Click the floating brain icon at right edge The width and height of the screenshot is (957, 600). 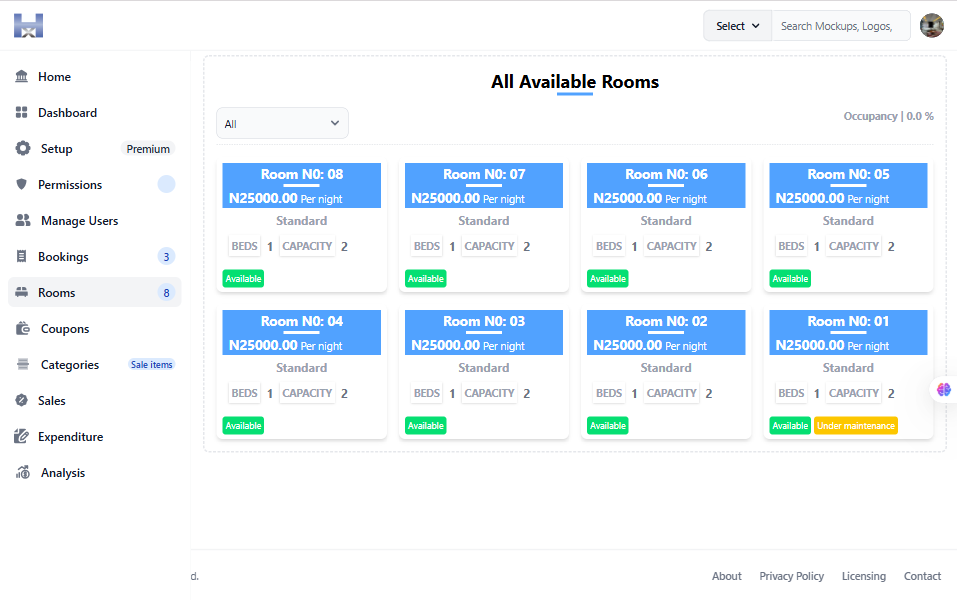coord(944,389)
